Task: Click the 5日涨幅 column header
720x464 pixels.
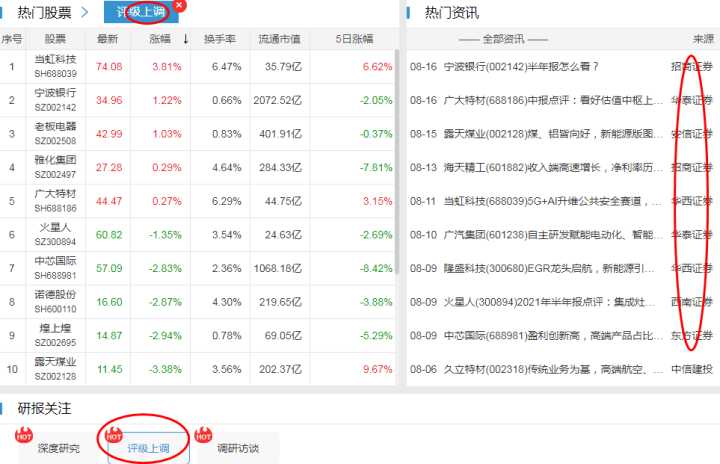Action: (x=354, y=39)
